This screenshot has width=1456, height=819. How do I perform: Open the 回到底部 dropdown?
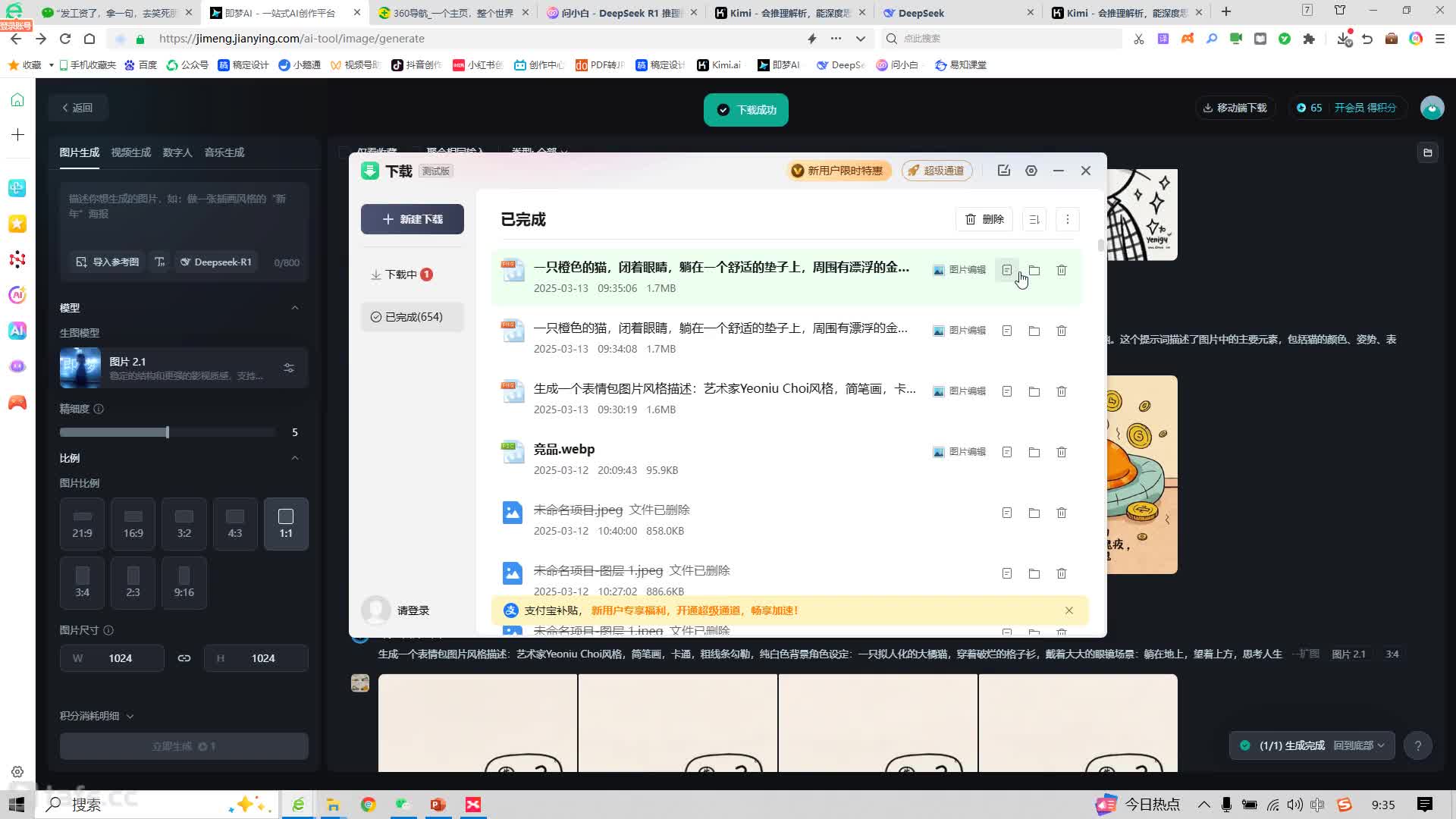pos(1360,745)
